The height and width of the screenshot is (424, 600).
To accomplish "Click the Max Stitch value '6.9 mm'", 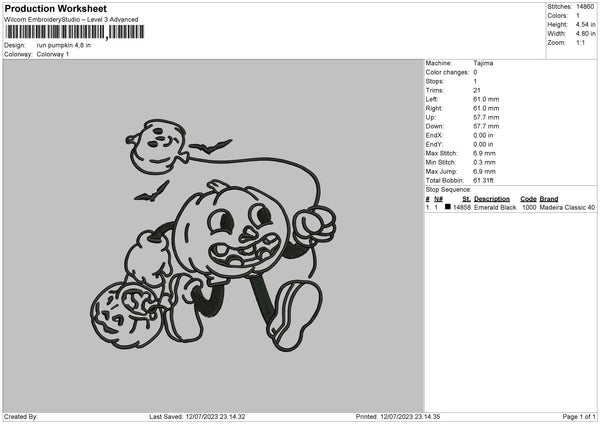I will point(484,153).
